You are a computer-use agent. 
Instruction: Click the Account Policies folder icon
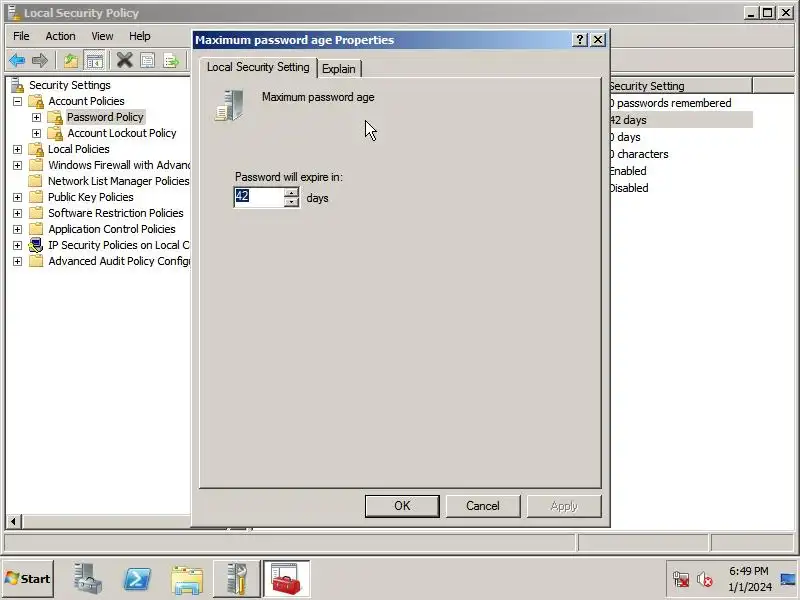point(36,101)
